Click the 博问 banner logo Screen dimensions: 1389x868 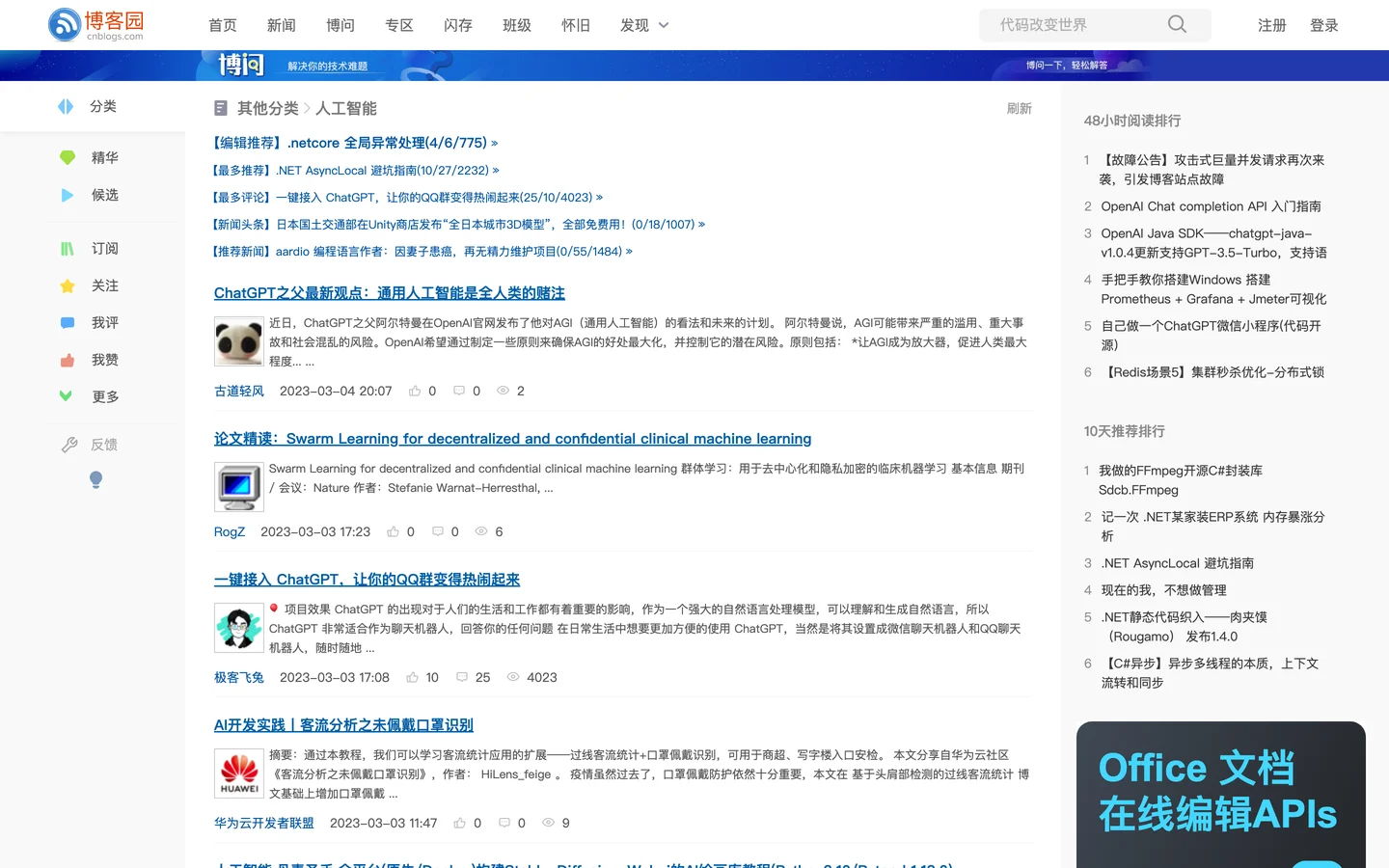pos(241,65)
